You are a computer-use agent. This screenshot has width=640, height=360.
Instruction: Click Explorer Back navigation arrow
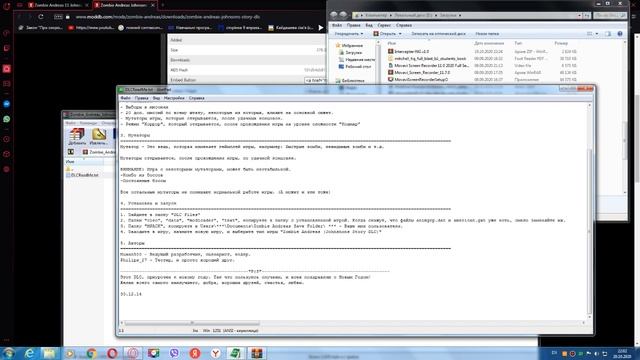pos(334,15)
